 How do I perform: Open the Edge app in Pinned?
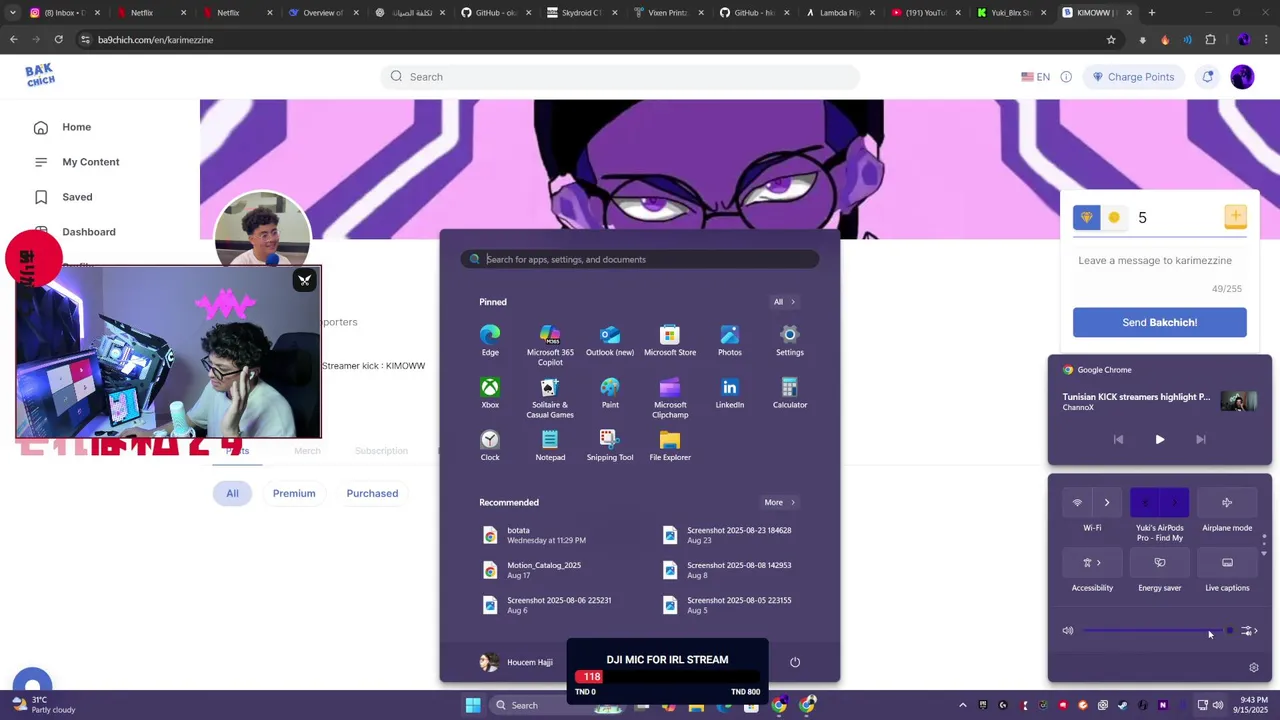tap(490, 340)
